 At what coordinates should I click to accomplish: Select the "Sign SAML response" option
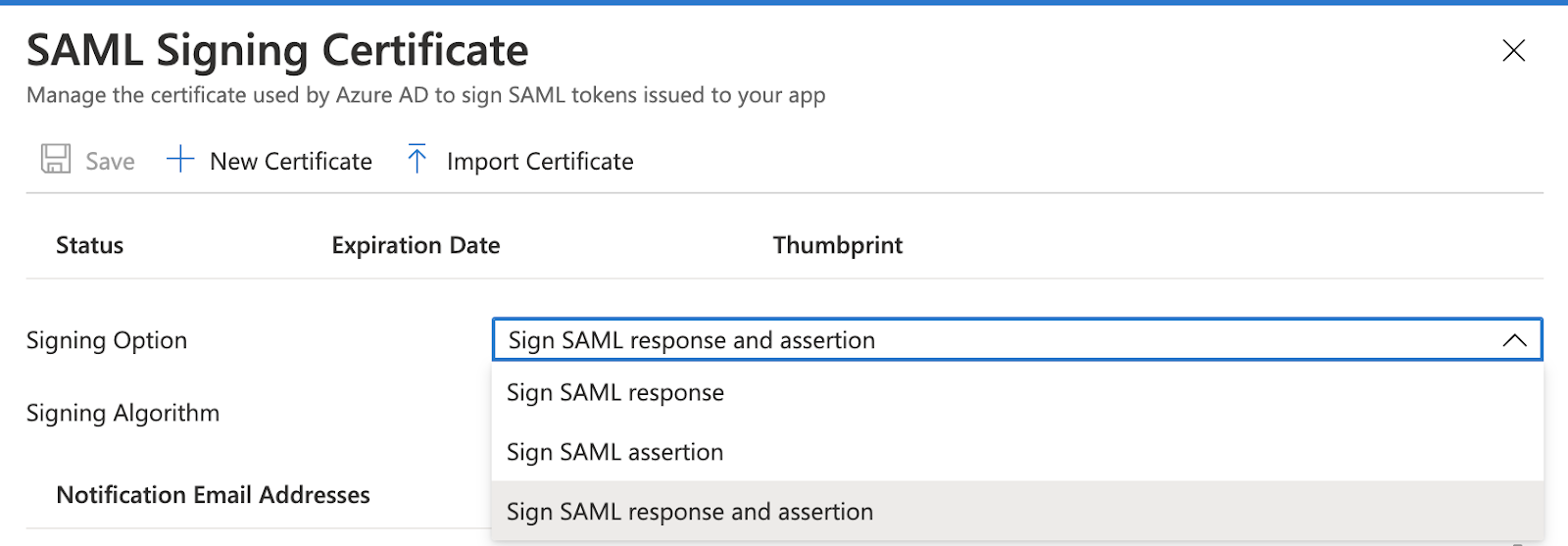click(615, 393)
